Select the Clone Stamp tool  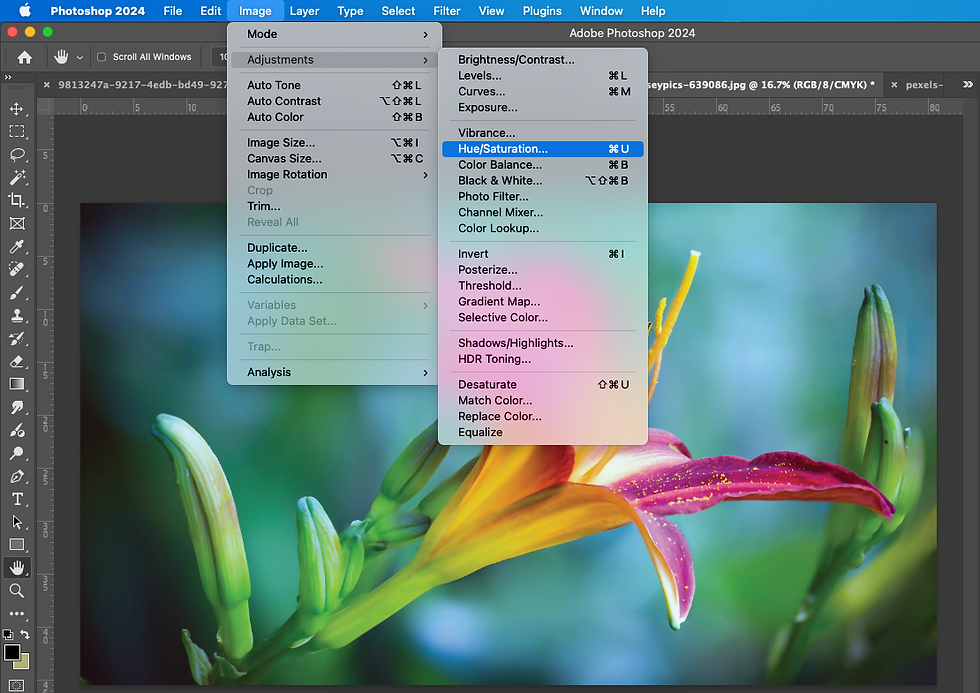17,316
